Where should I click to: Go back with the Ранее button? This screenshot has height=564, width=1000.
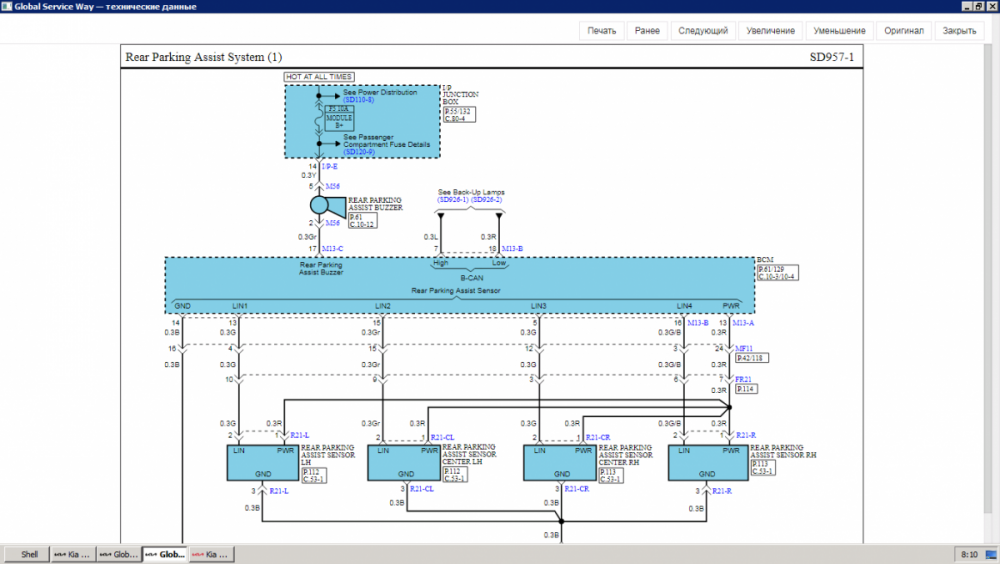647,31
